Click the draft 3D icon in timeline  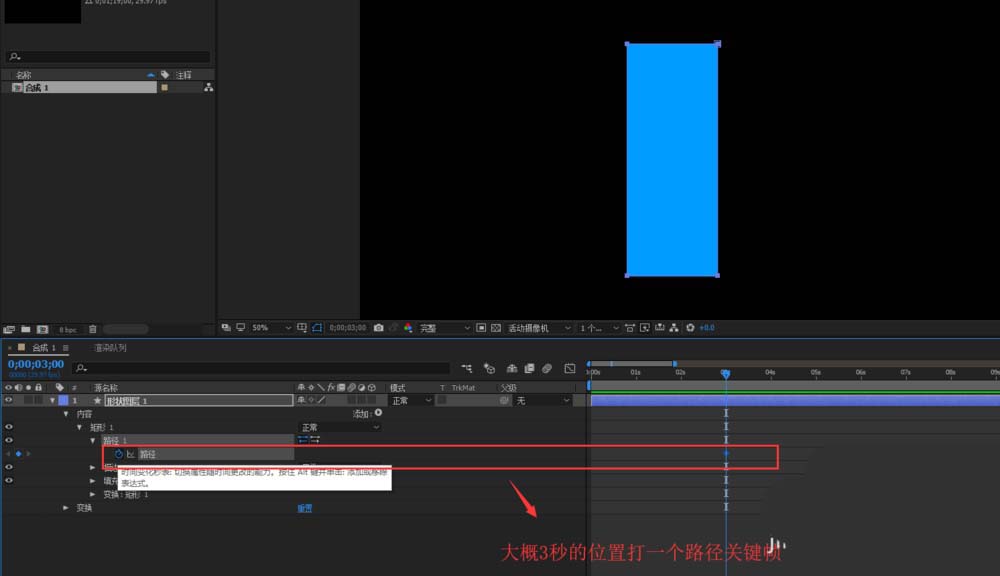coord(489,368)
